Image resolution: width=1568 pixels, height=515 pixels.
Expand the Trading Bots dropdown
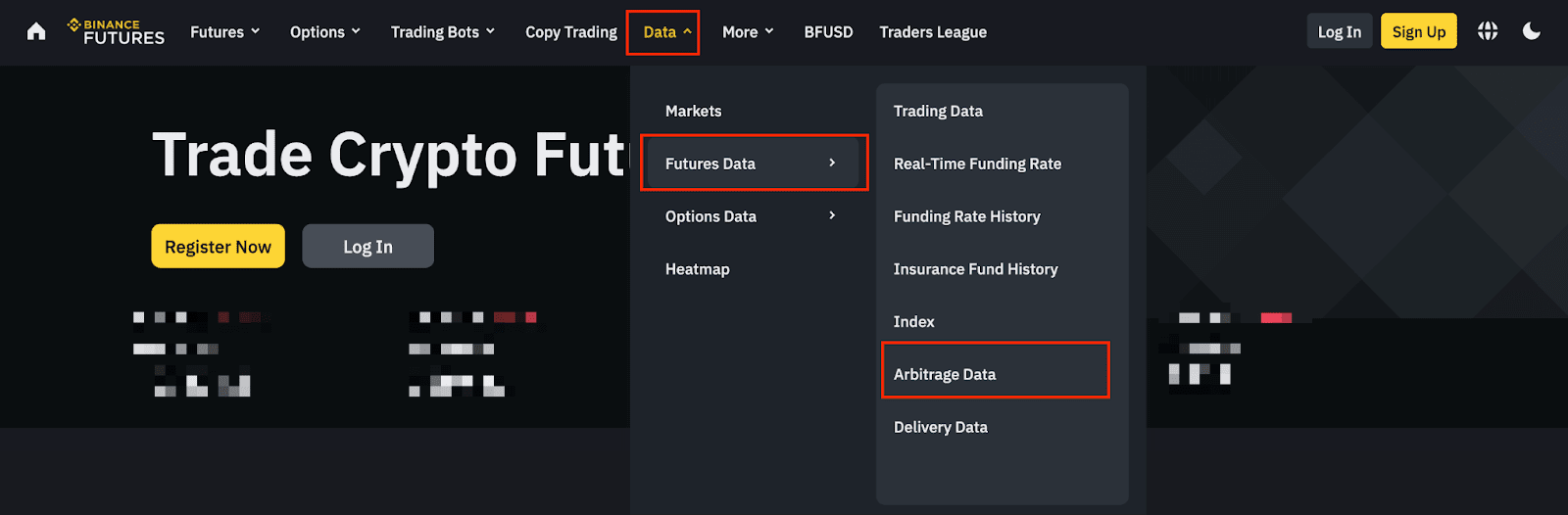click(x=443, y=31)
